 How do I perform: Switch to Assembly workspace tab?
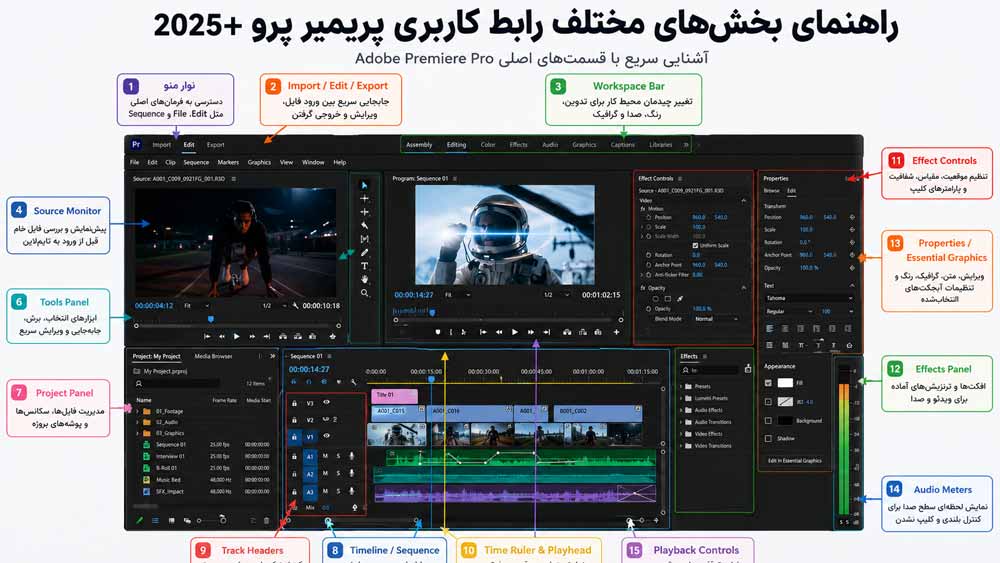[x=419, y=145]
